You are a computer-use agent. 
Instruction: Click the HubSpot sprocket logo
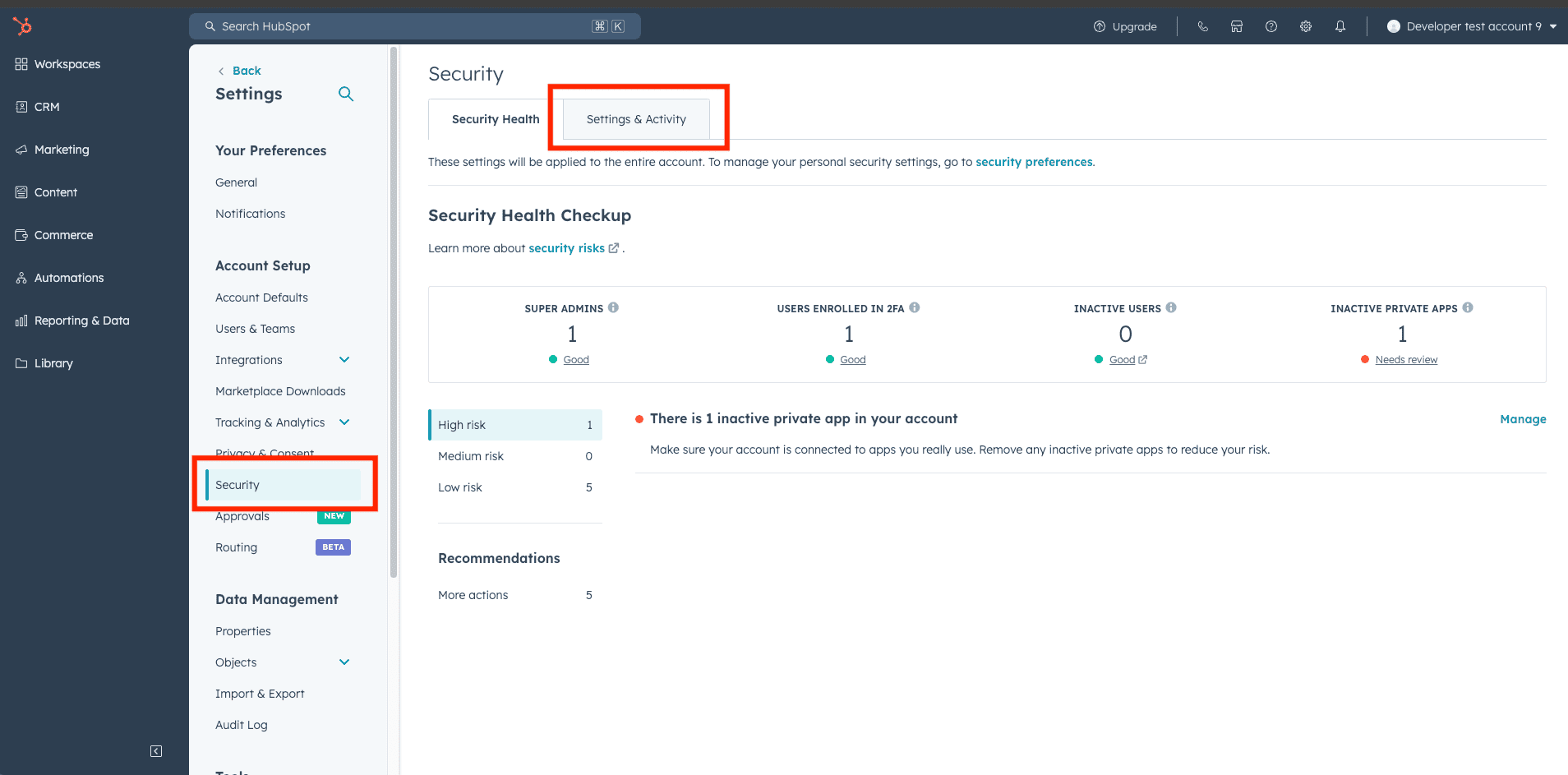coord(22,25)
